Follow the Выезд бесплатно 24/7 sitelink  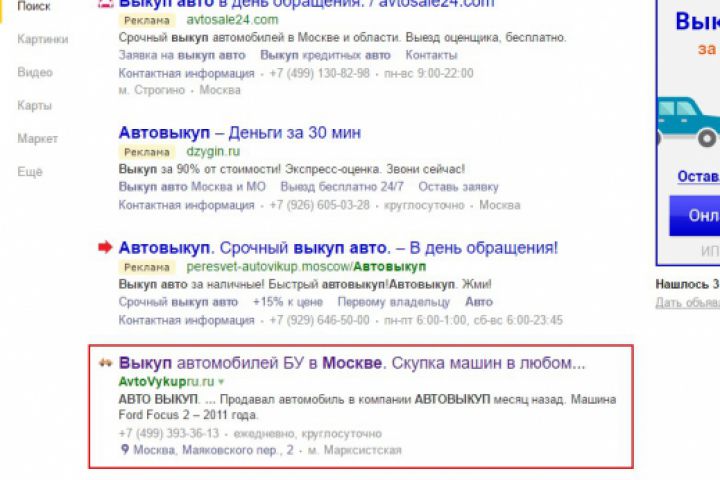(x=342, y=187)
